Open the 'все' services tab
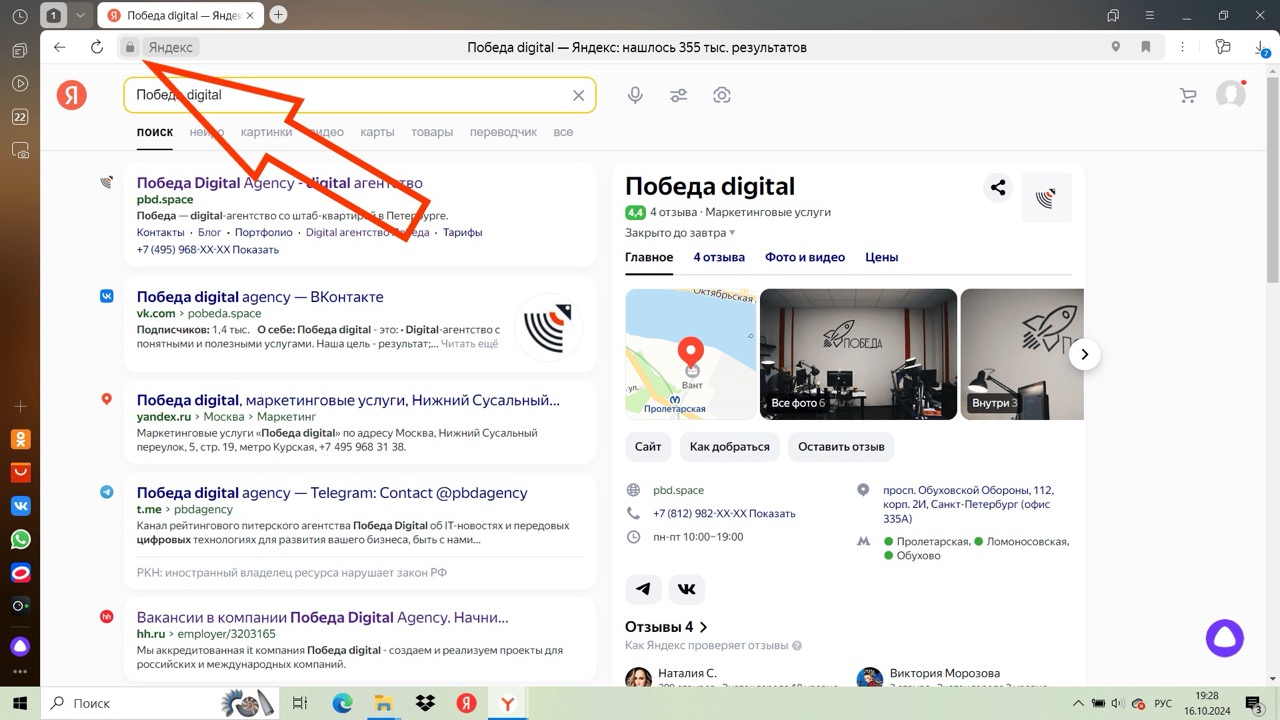 tap(563, 132)
